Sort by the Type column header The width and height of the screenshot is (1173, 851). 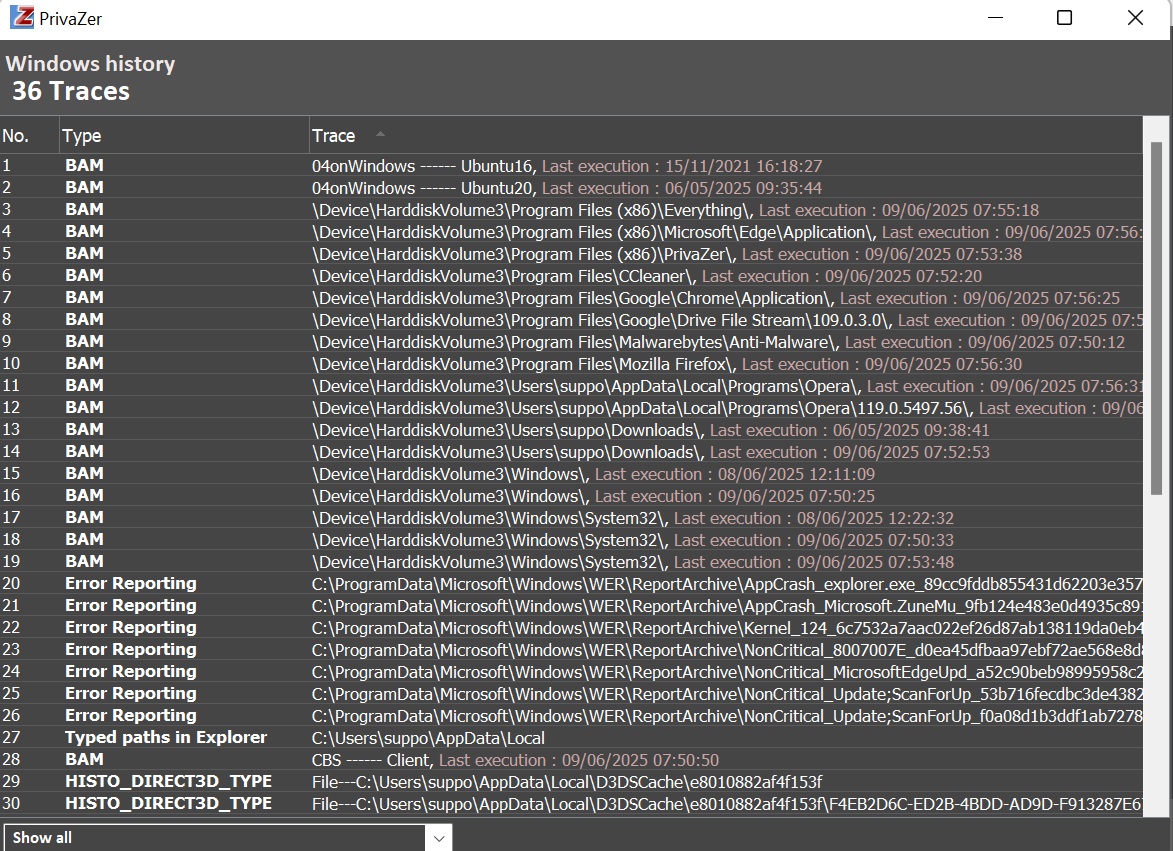pyautogui.click(x=82, y=136)
